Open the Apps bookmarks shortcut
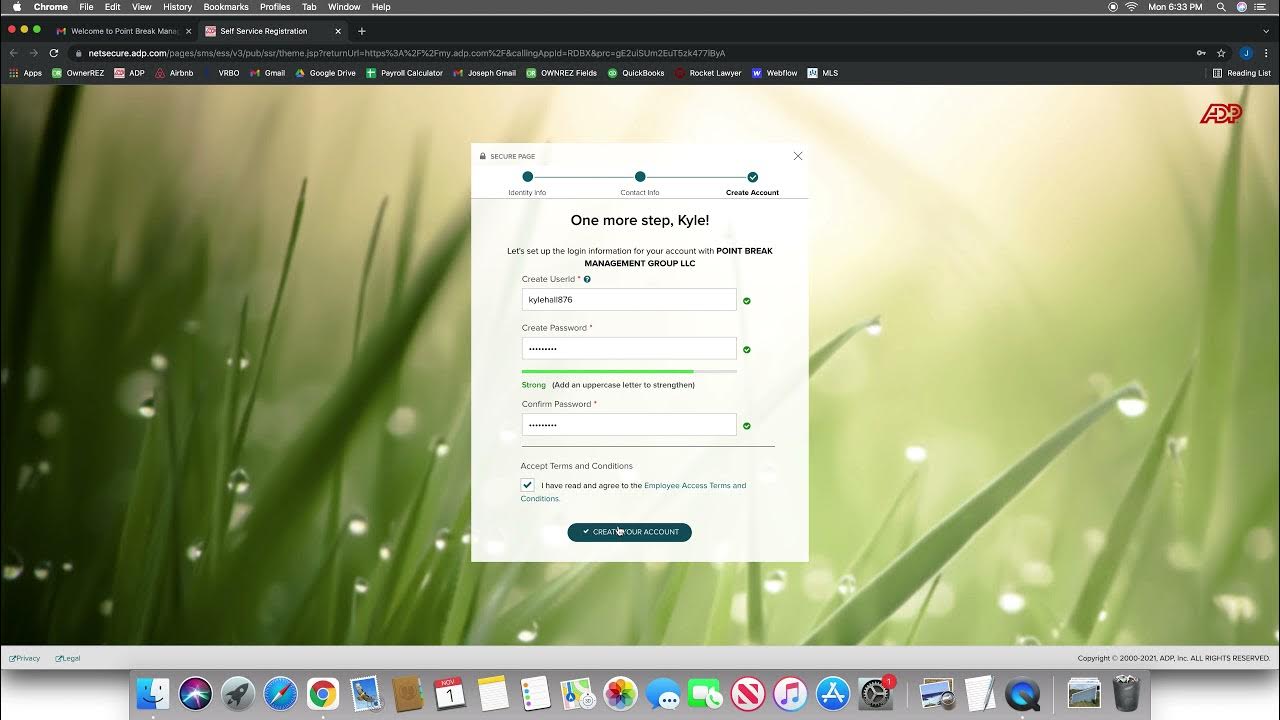The width and height of the screenshot is (1280, 720). [x=26, y=73]
